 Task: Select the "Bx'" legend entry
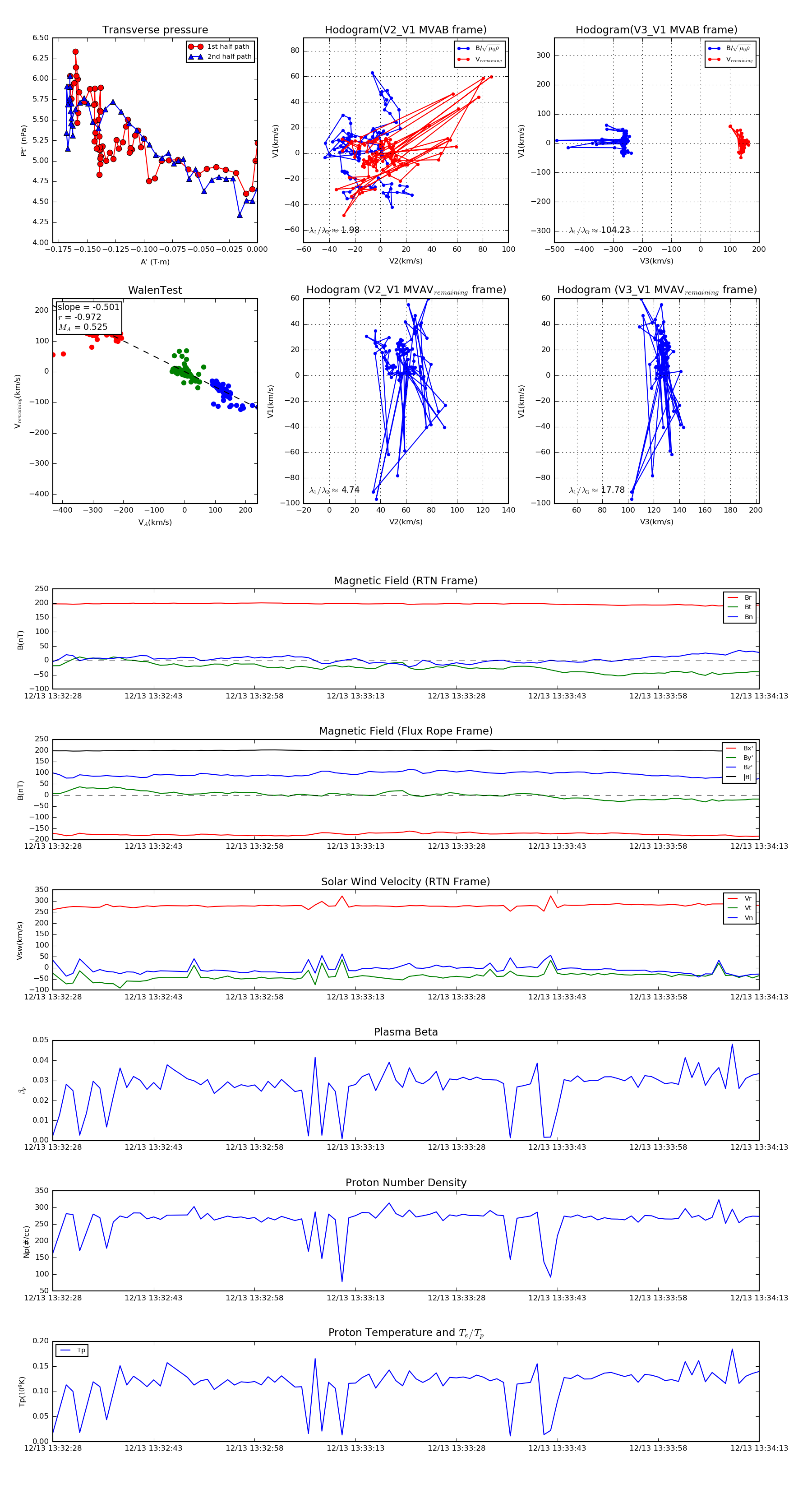tap(739, 748)
